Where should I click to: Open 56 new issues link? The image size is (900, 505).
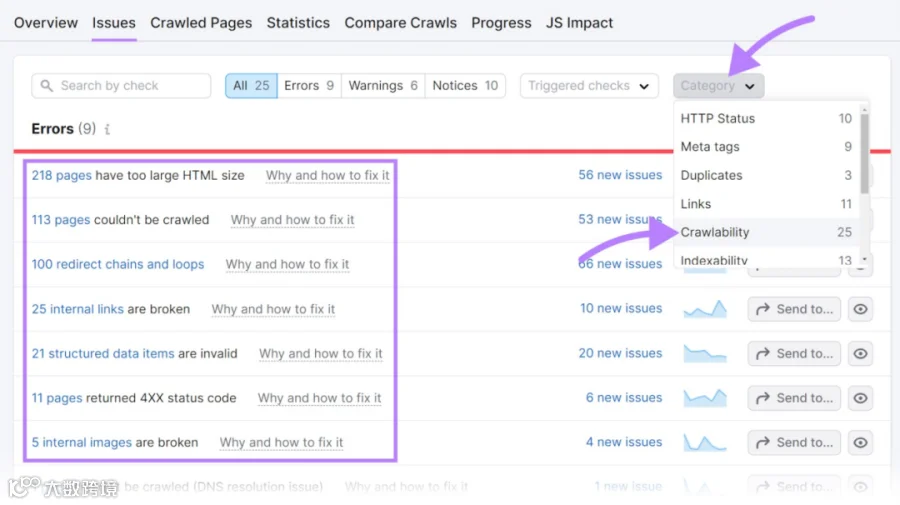click(x=620, y=175)
